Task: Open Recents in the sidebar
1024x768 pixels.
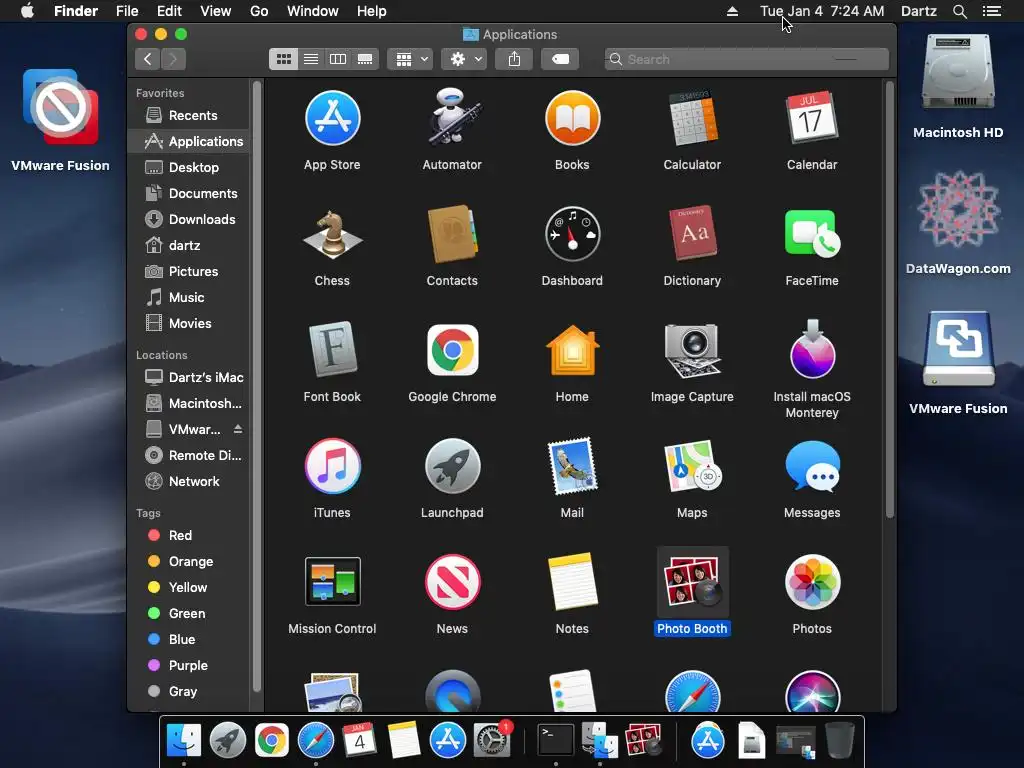Action: coord(189,116)
